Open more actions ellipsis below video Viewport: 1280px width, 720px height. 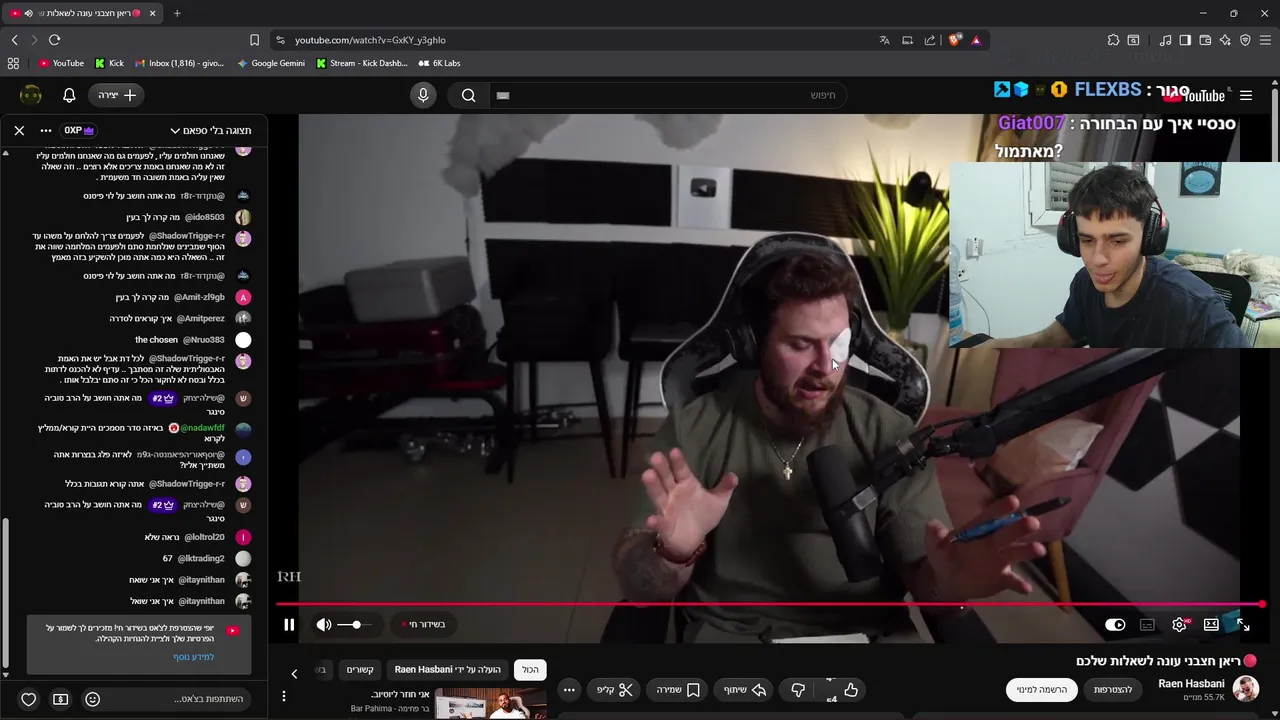pos(569,690)
